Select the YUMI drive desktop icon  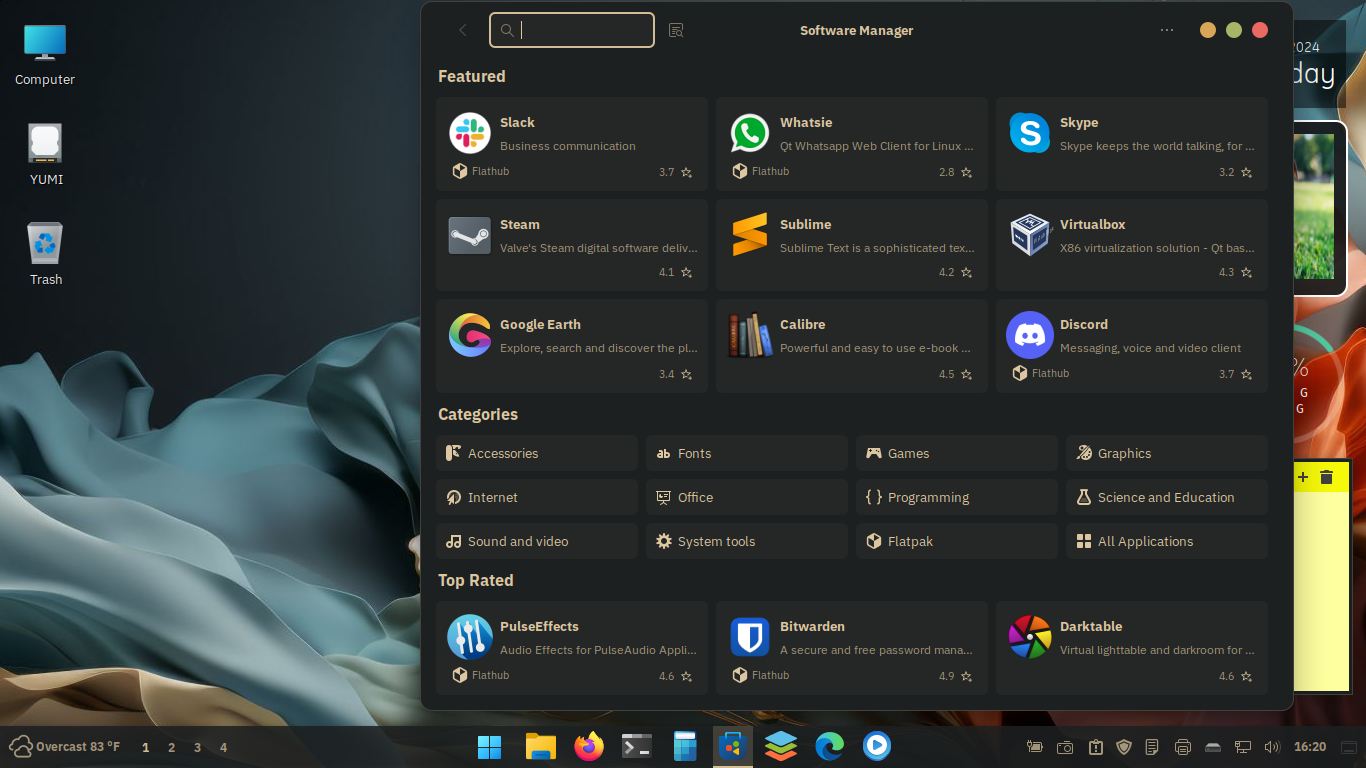[x=45, y=154]
